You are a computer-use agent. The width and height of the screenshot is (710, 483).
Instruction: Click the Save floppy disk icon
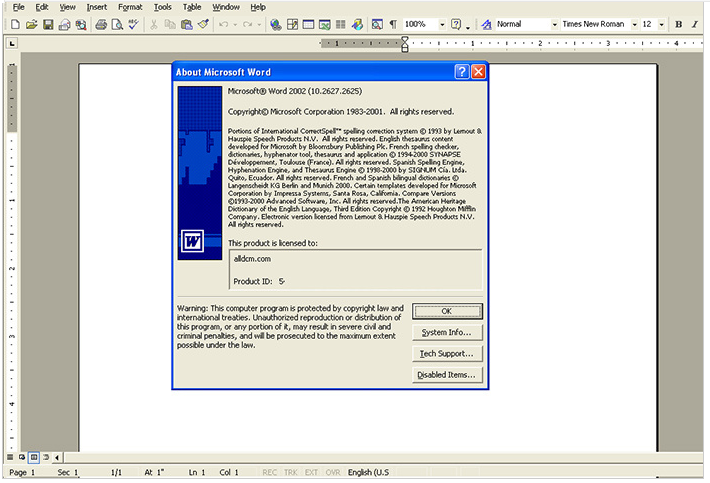48,24
